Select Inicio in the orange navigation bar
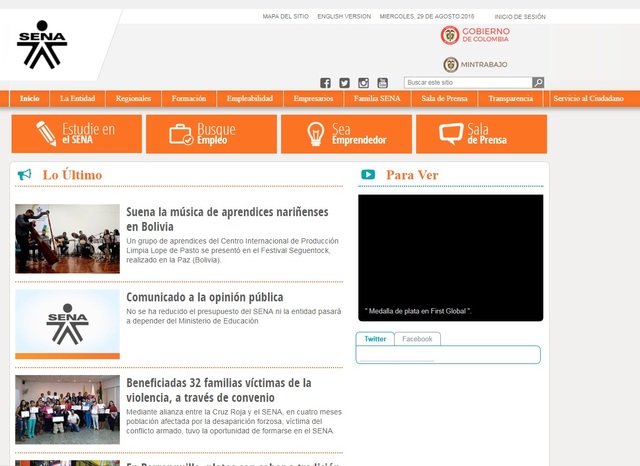The image size is (640, 466). 30,98
